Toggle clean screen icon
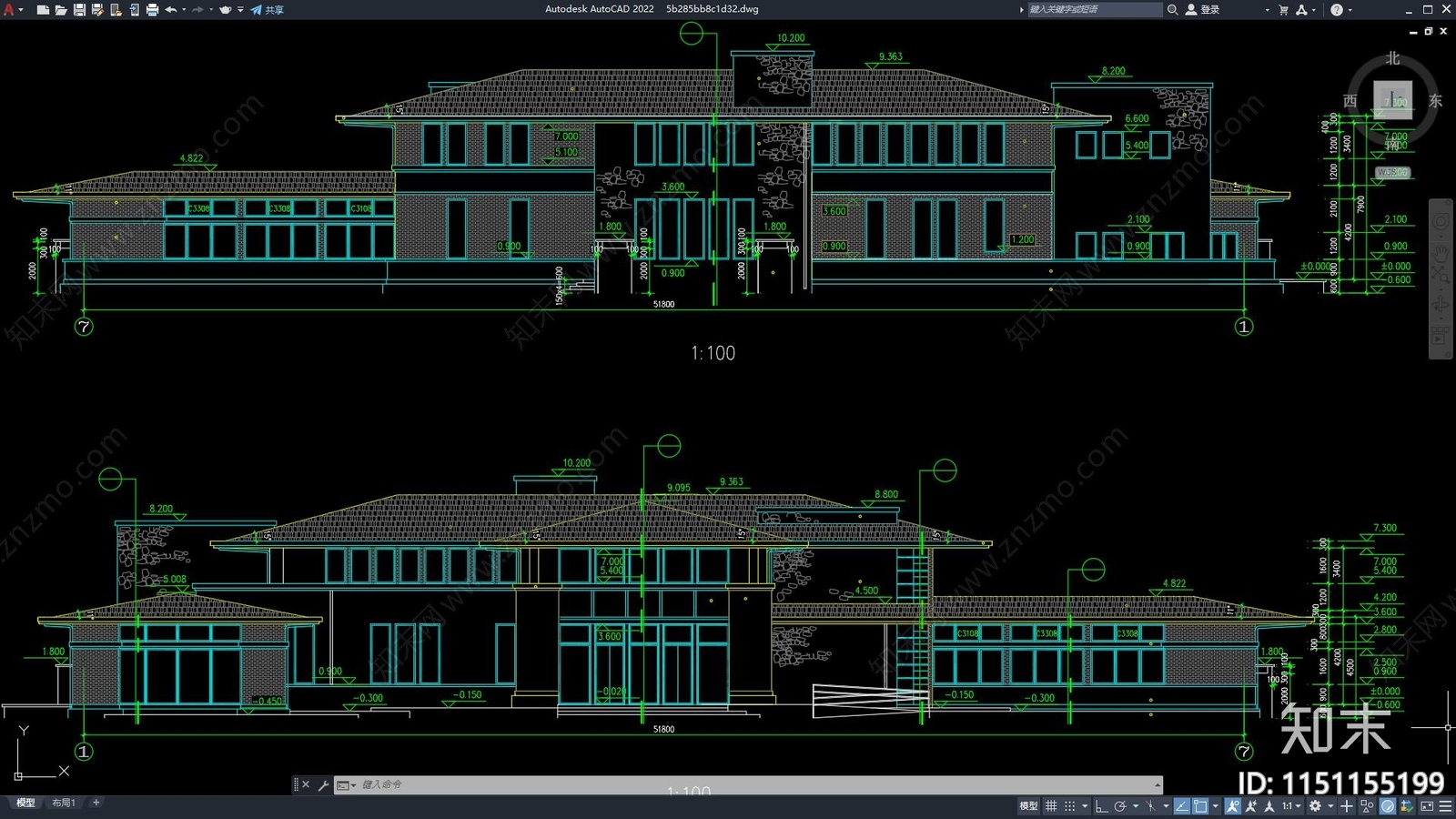The image size is (1456, 819). tap(1427, 805)
